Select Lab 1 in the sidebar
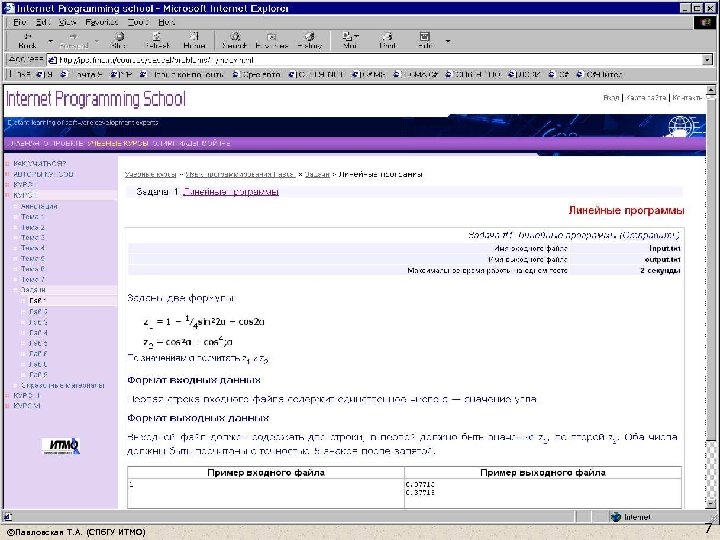 (38, 301)
